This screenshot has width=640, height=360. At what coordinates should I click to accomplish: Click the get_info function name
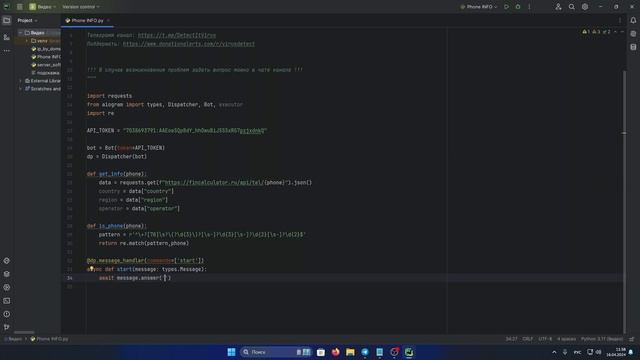(111, 174)
